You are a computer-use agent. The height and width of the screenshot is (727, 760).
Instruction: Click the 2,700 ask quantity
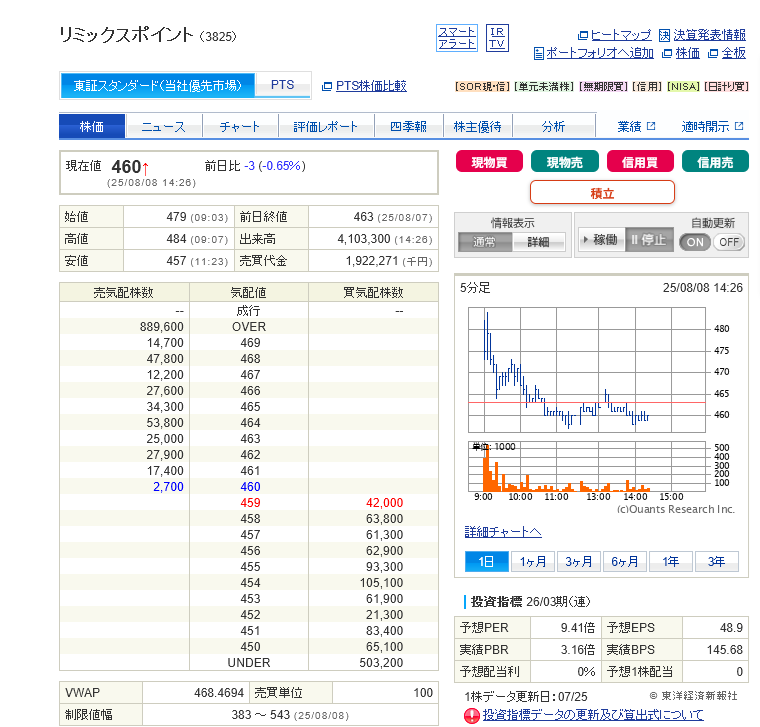click(168, 487)
